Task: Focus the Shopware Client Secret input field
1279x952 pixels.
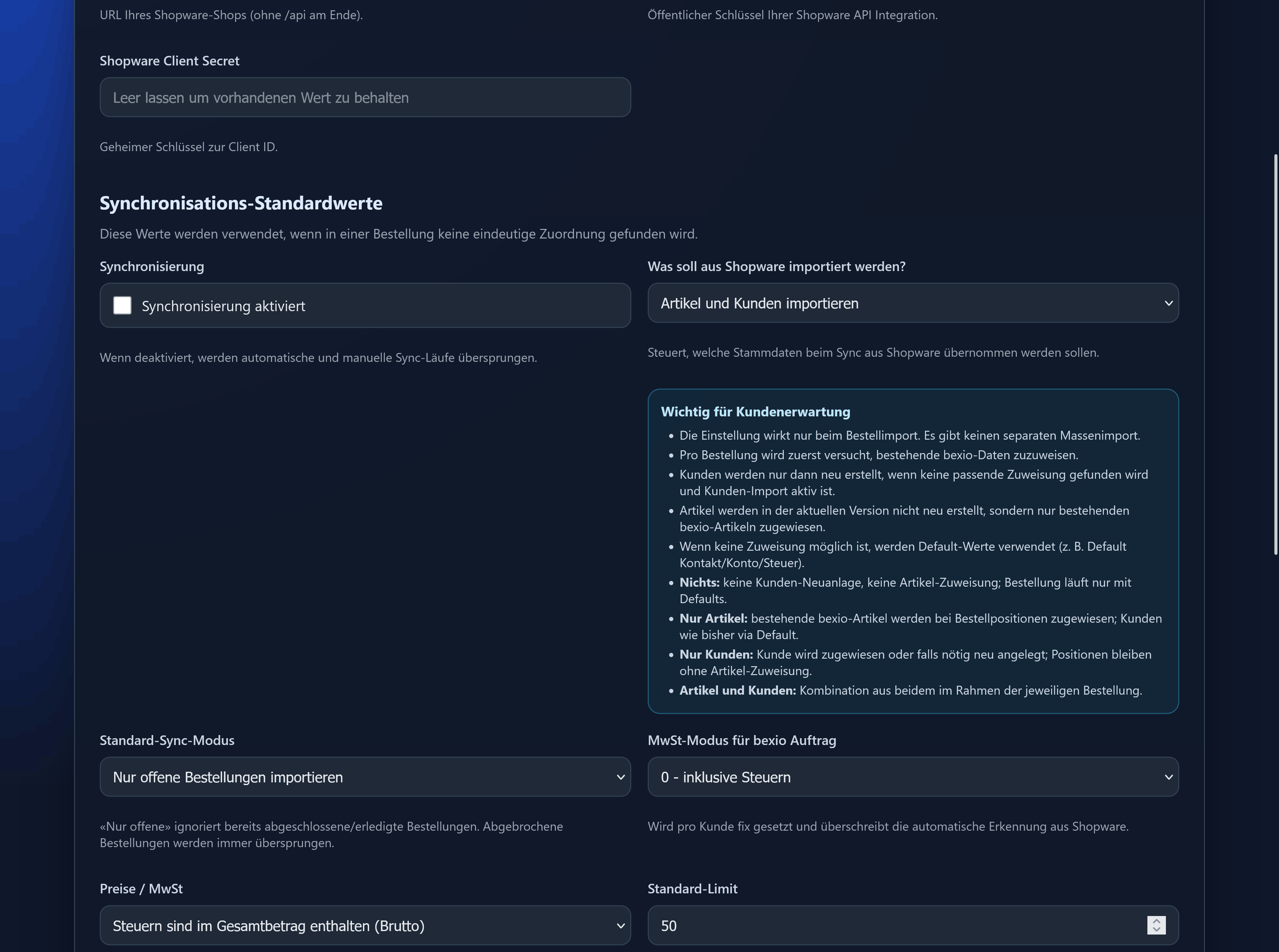Action: click(x=365, y=97)
